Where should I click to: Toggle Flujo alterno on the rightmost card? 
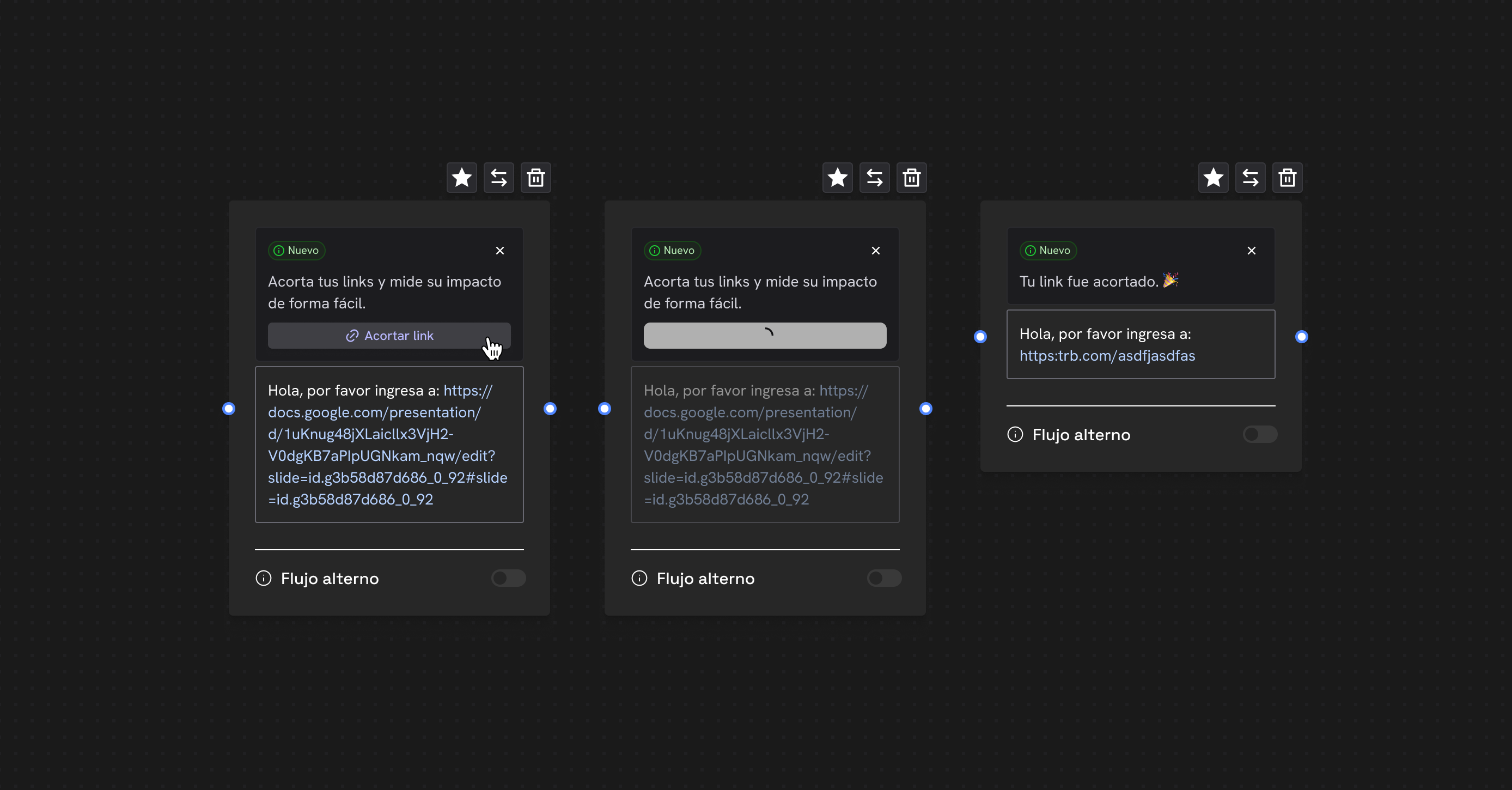[1260, 434]
